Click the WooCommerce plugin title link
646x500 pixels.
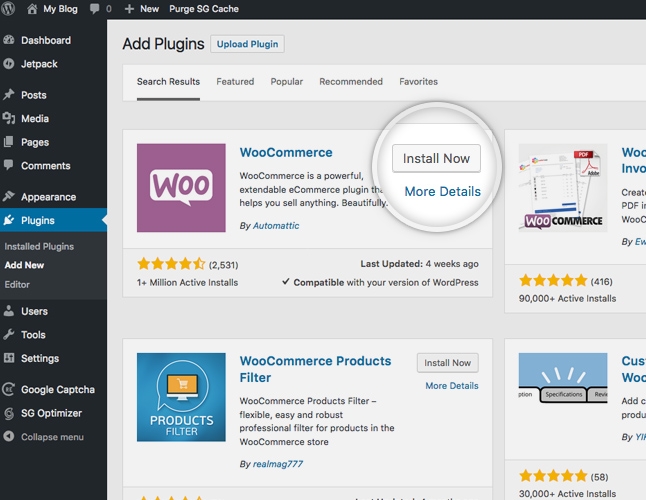[x=286, y=152]
